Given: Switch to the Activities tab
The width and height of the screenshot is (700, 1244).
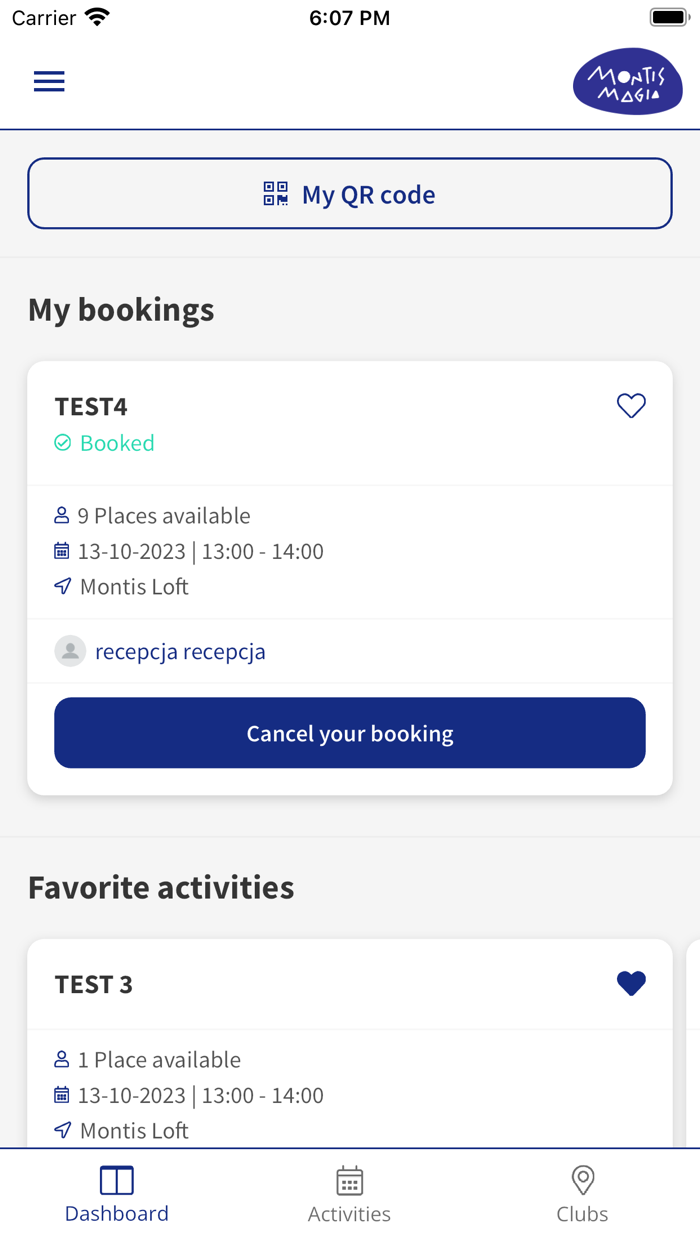Looking at the screenshot, I should (x=349, y=1195).
